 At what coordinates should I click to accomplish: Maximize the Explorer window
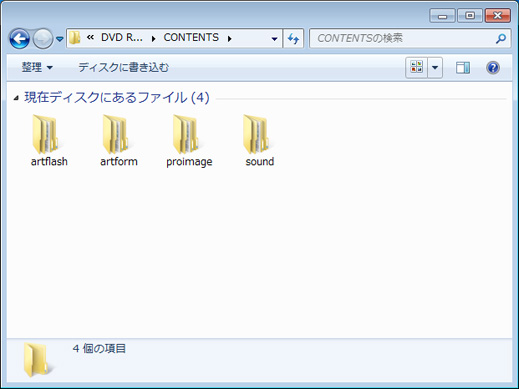tap(470, 16)
